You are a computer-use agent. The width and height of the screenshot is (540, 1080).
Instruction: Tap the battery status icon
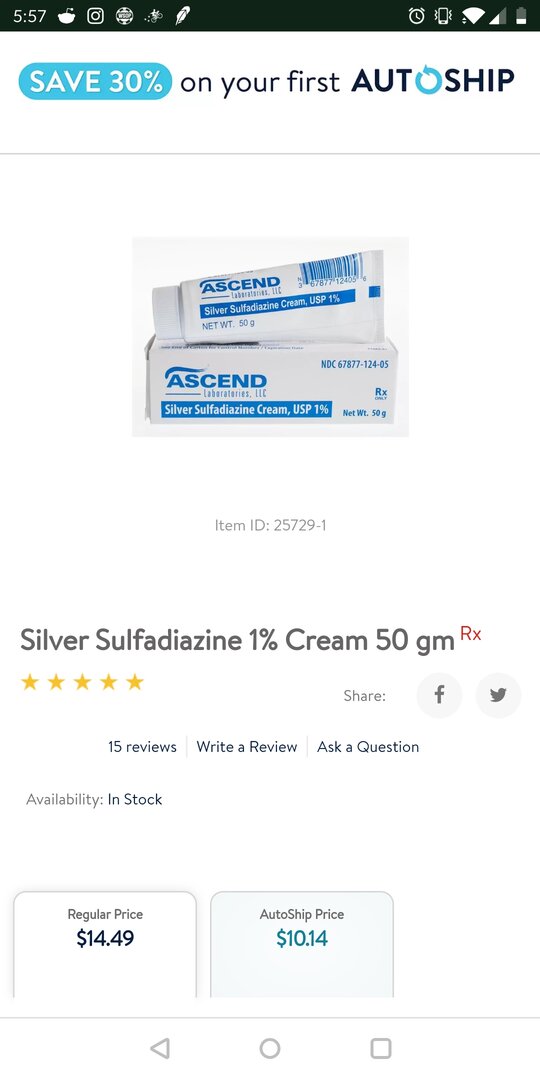[x=521, y=15]
